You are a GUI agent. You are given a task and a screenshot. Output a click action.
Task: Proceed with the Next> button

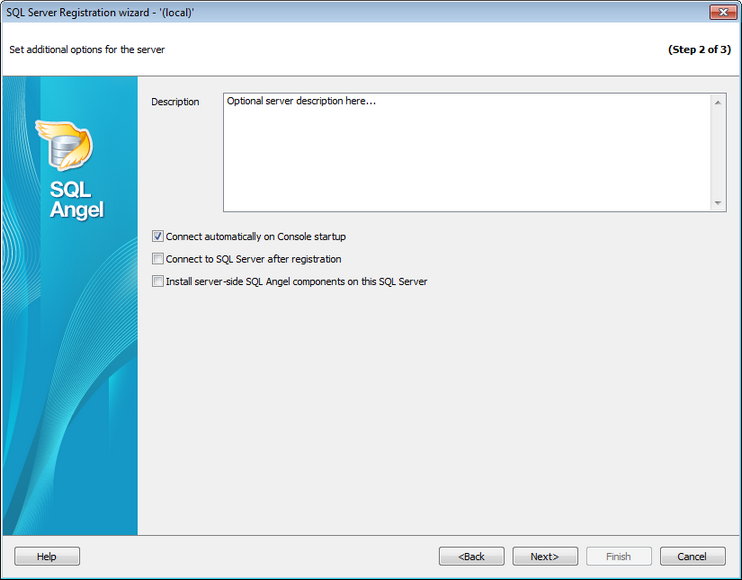click(x=545, y=556)
